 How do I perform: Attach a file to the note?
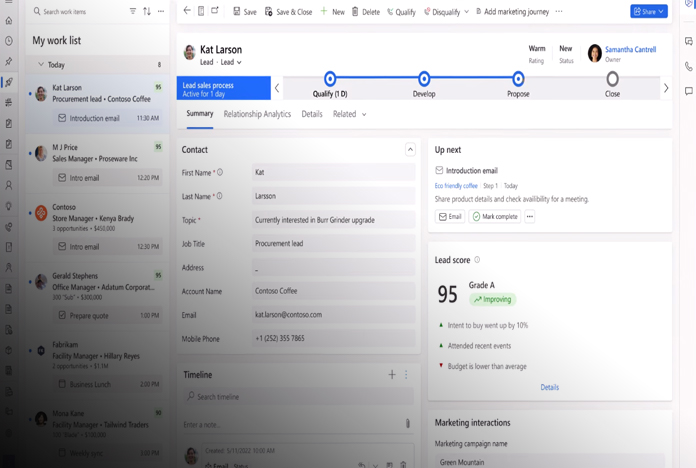pyautogui.click(x=408, y=424)
